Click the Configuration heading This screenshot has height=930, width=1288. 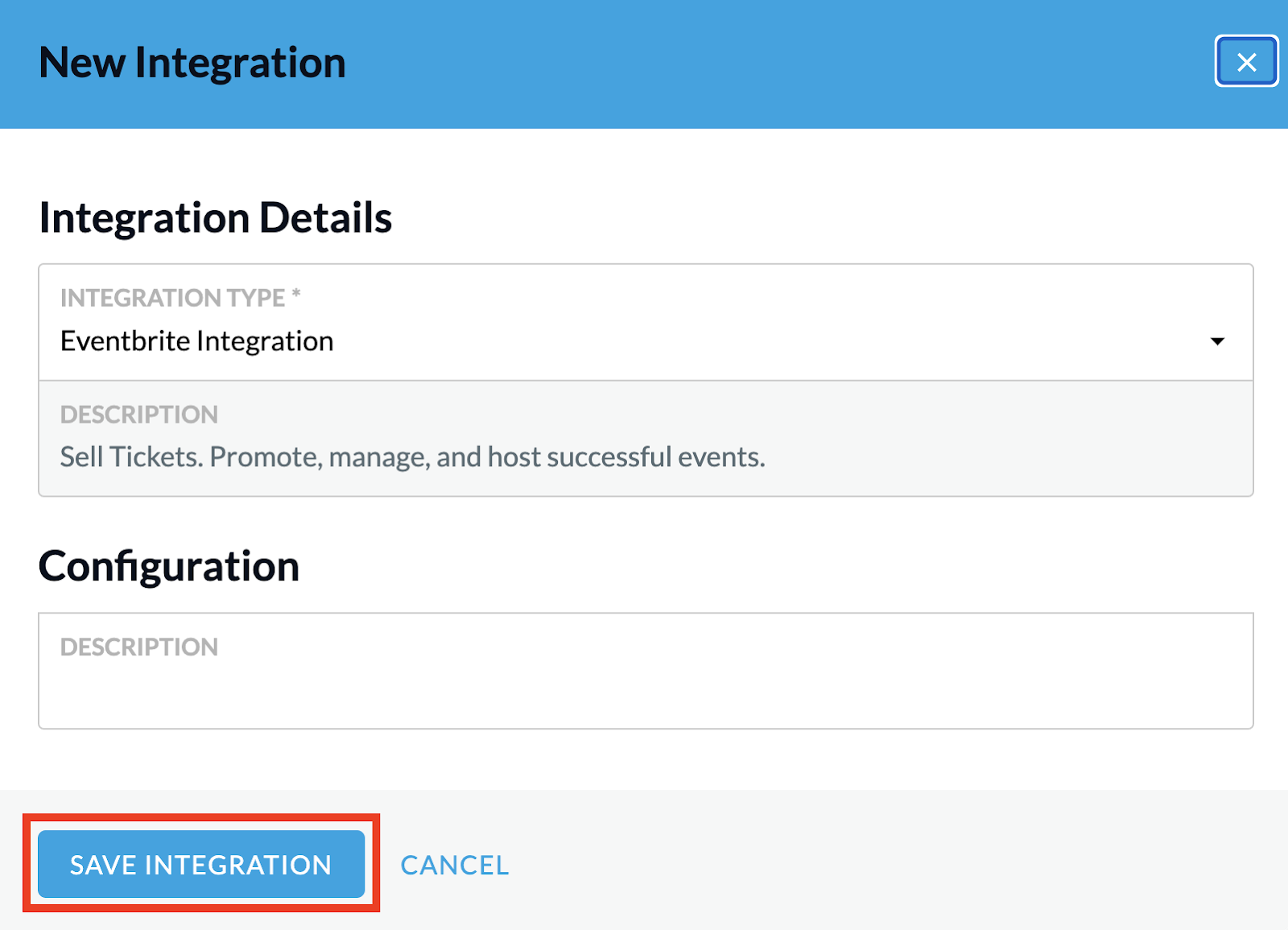pos(169,566)
